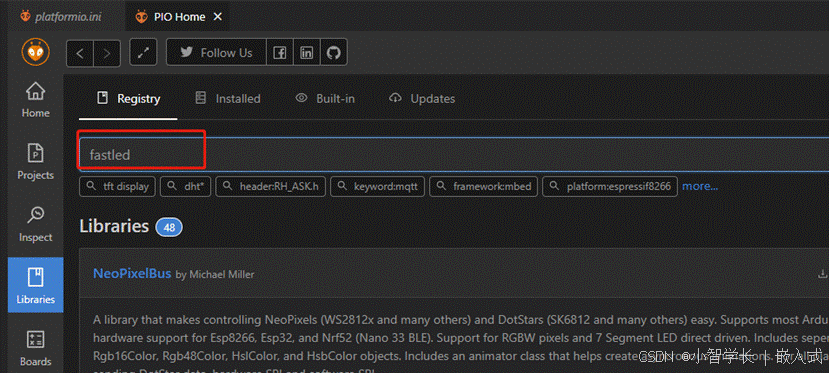The image size is (829, 373).
Task: Click the 'dht*' search suggestion
Action: point(186,186)
